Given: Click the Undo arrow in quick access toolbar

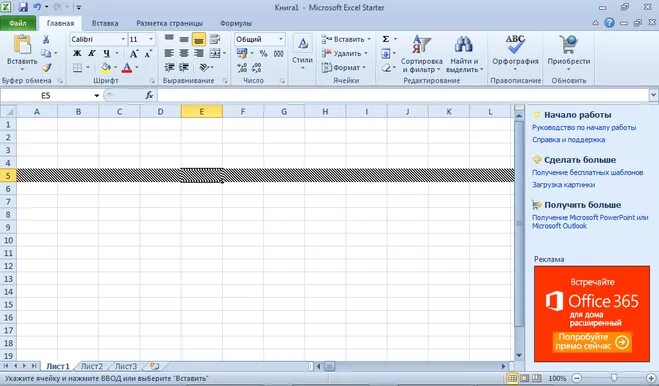Looking at the screenshot, I should coord(37,7).
